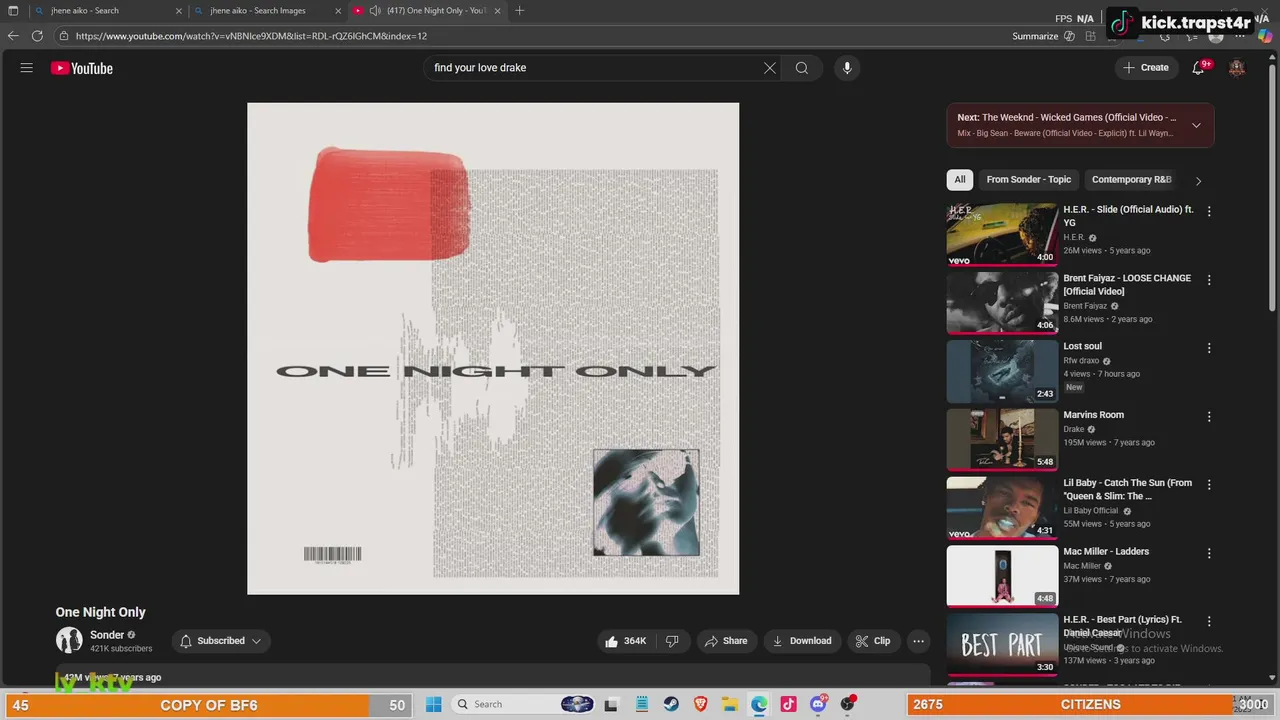Select the From Sonder - Topic chip
The image size is (1280, 720).
pos(1029,180)
